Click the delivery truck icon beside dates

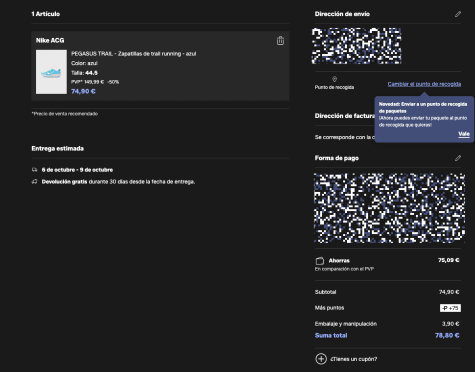pos(34,170)
